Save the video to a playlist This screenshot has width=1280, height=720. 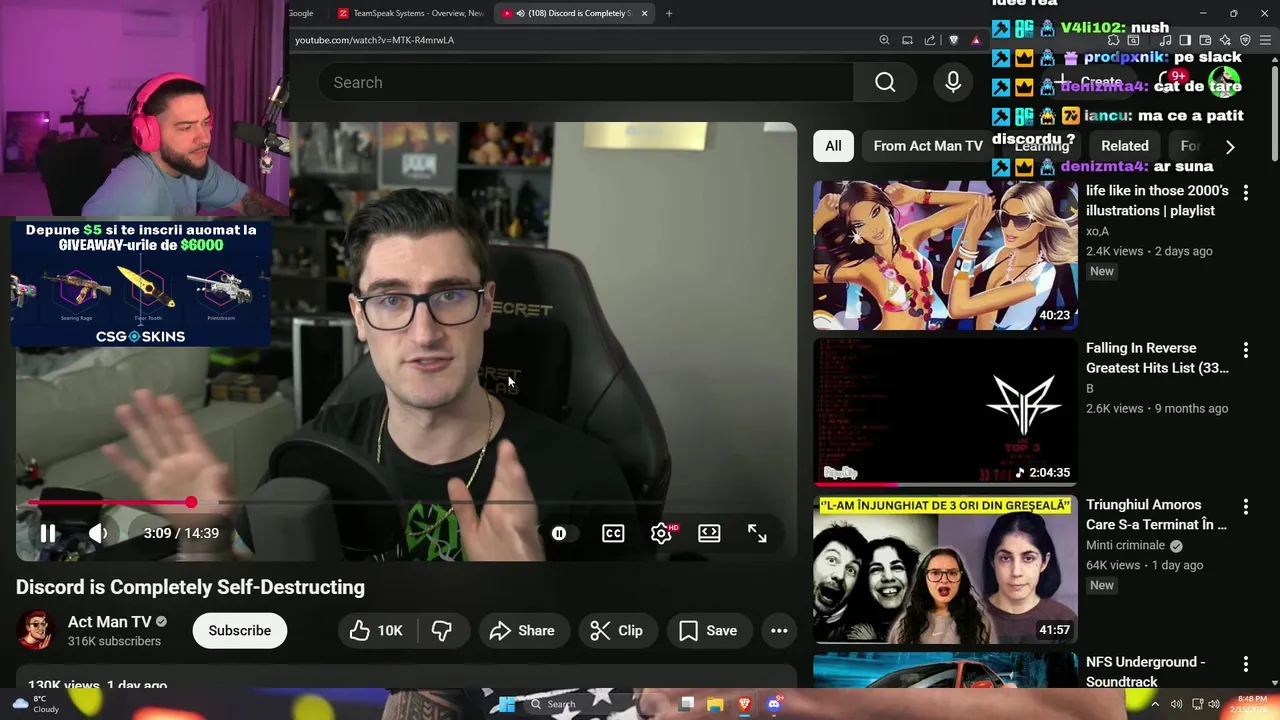coord(708,630)
